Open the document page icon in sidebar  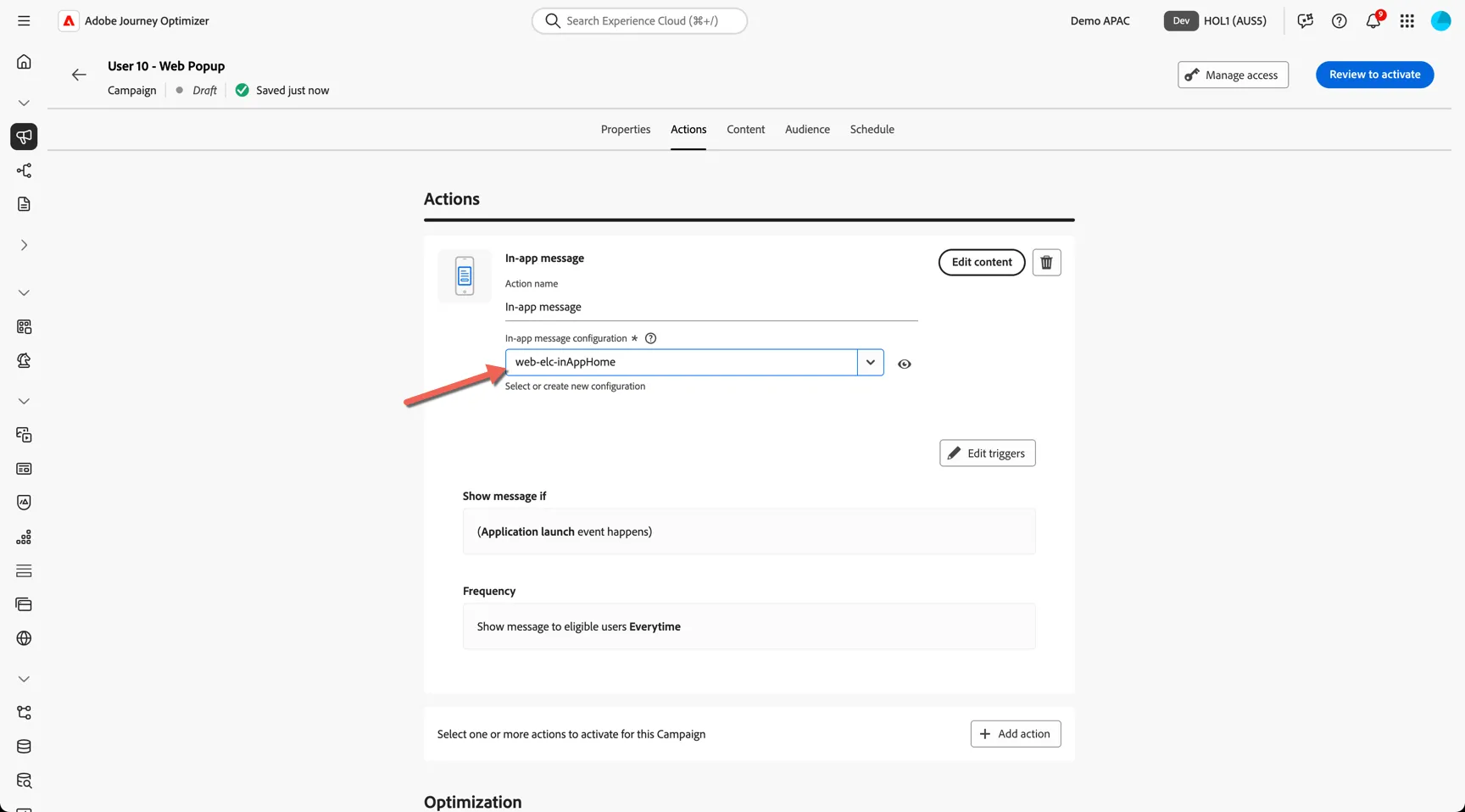tap(24, 204)
